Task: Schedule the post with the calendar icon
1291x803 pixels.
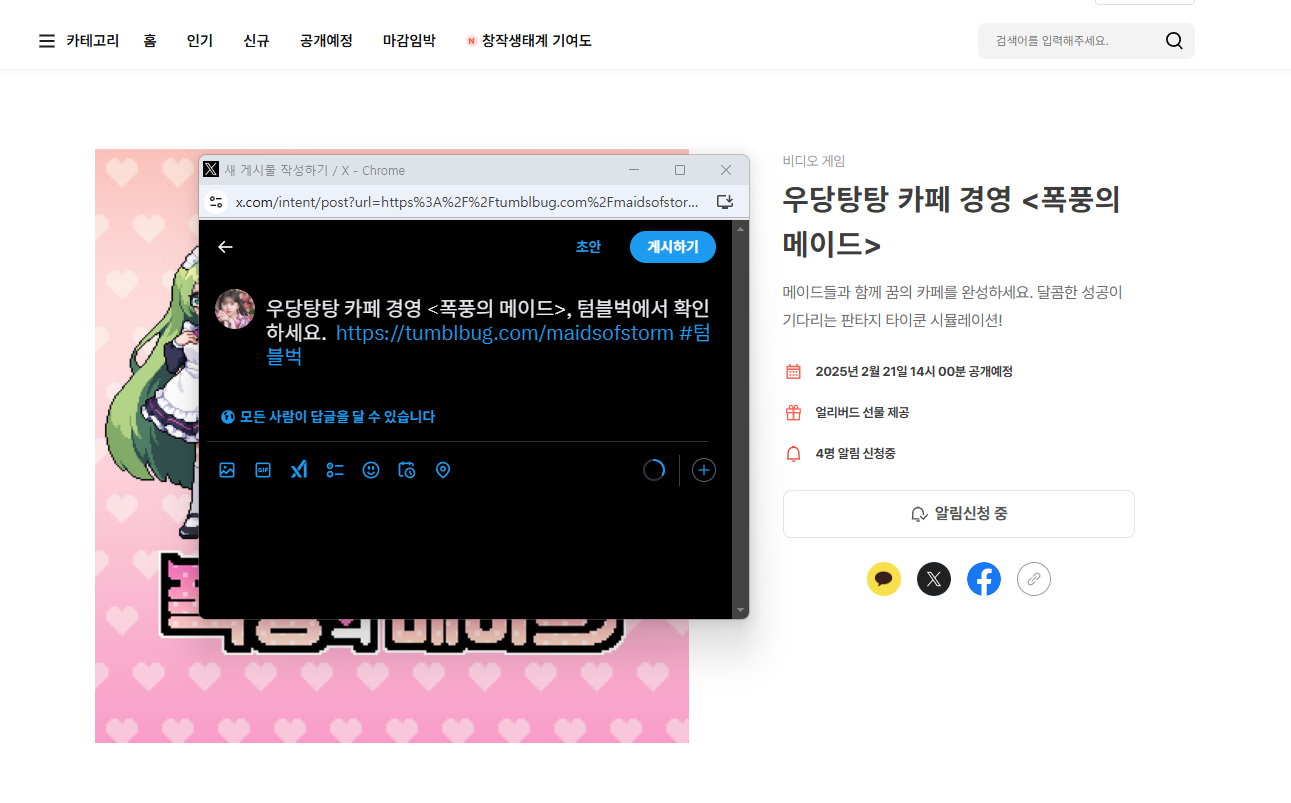Action: pos(407,470)
